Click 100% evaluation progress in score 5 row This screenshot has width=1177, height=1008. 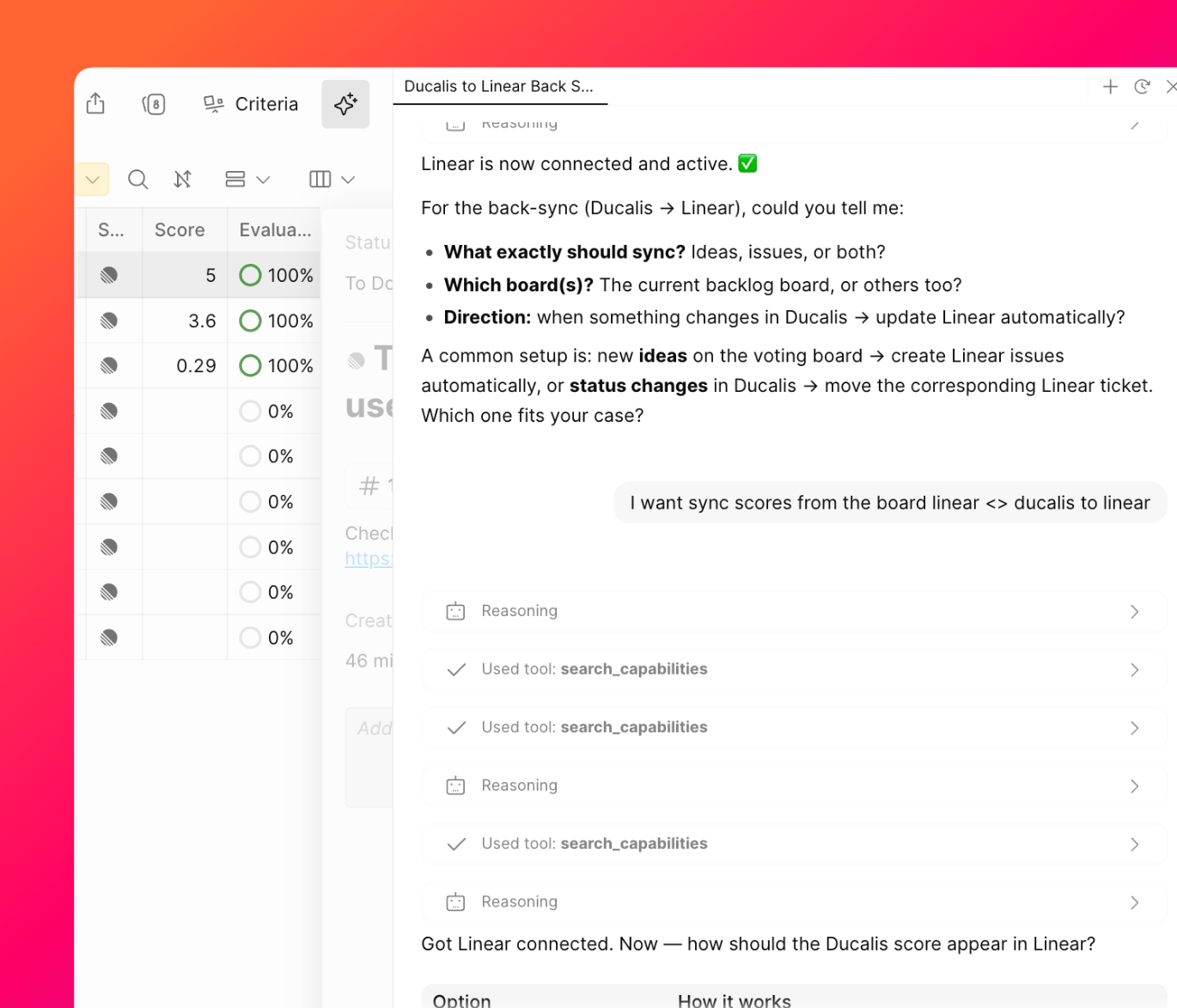[276, 275]
